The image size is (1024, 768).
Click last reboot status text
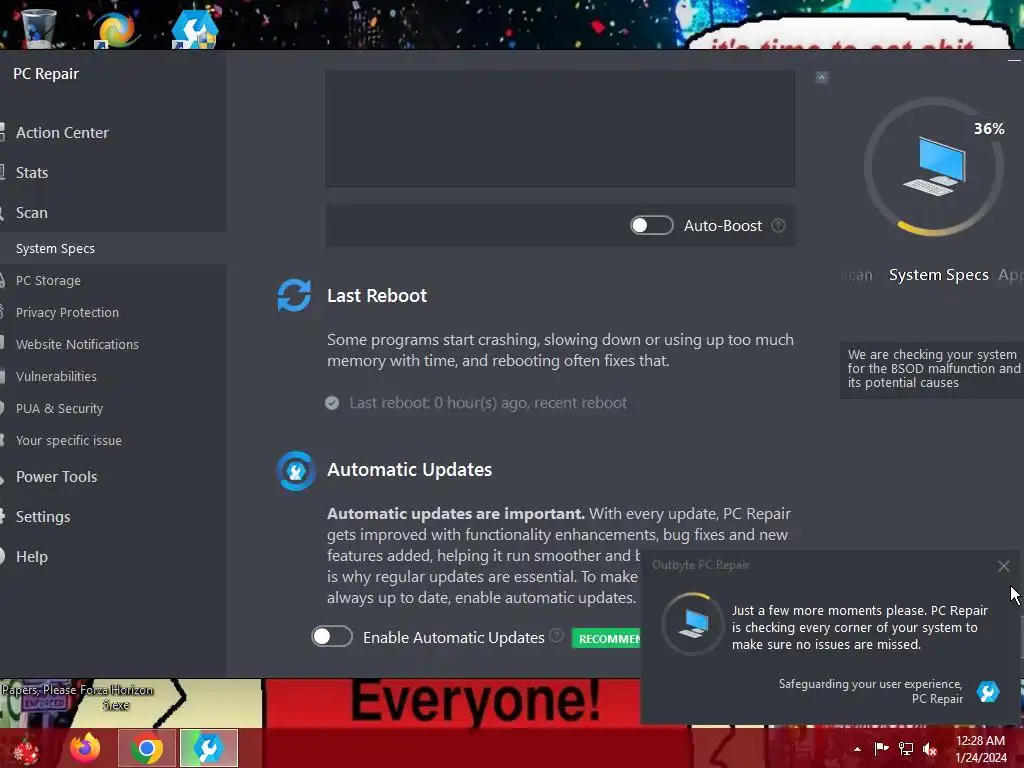pos(488,403)
